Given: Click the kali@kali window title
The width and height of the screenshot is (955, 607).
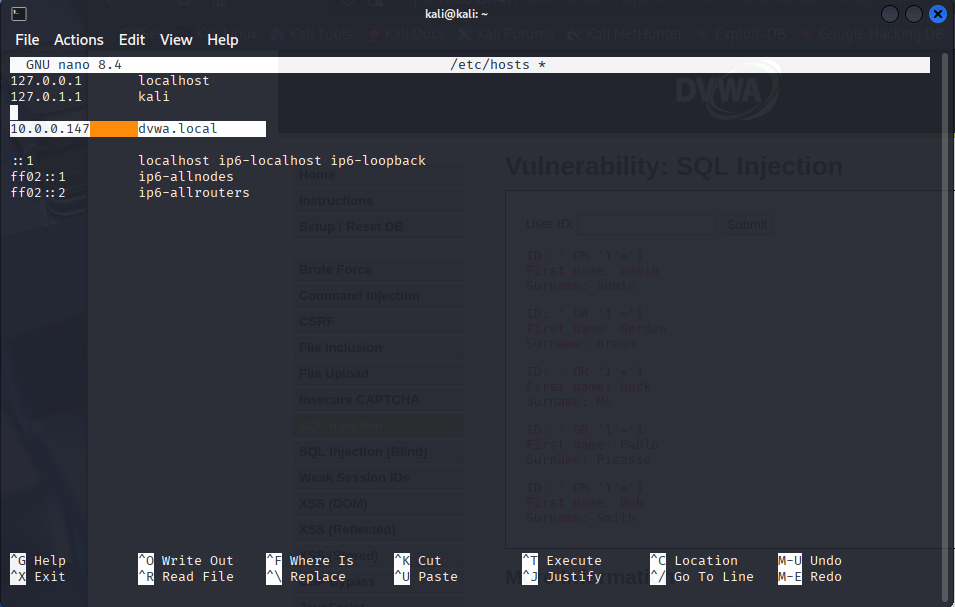Looking at the screenshot, I should coord(457,14).
